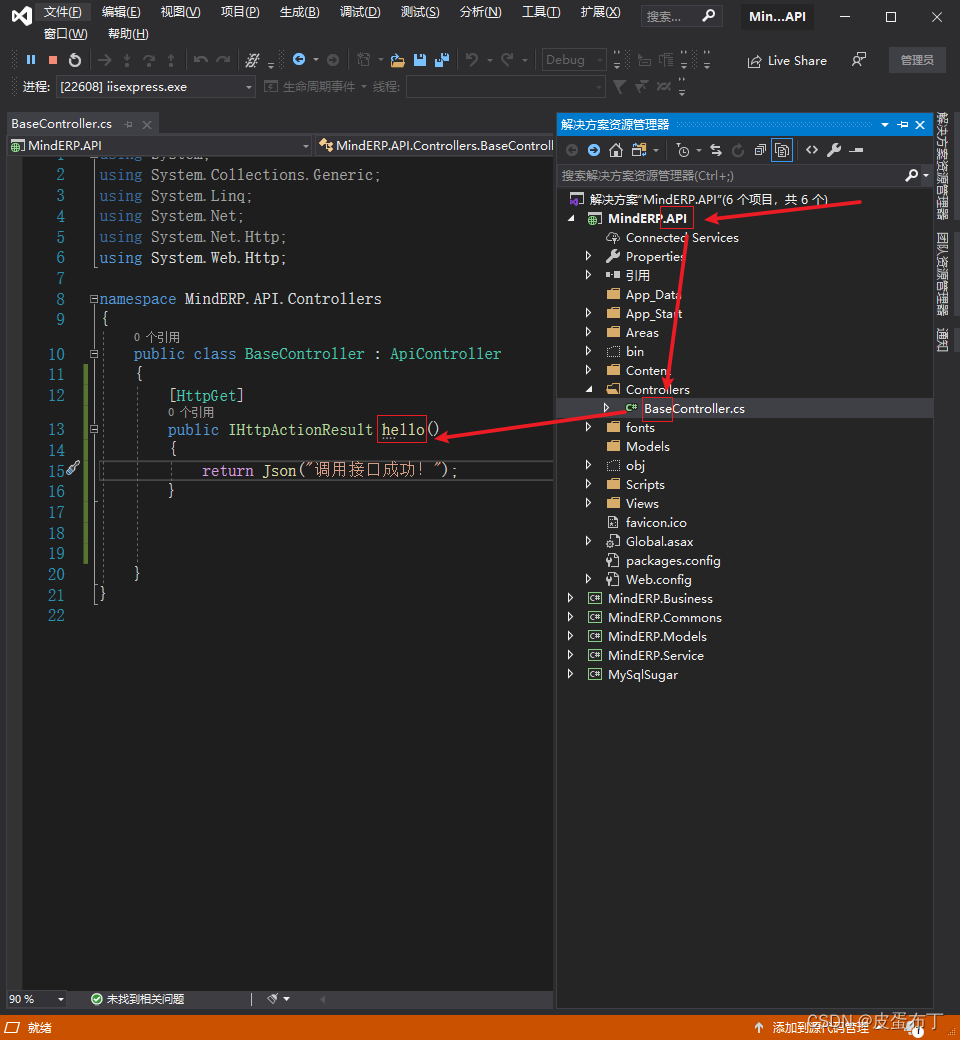Collapse the BaseController class code block
This screenshot has width=960, height=1040.
94,354
